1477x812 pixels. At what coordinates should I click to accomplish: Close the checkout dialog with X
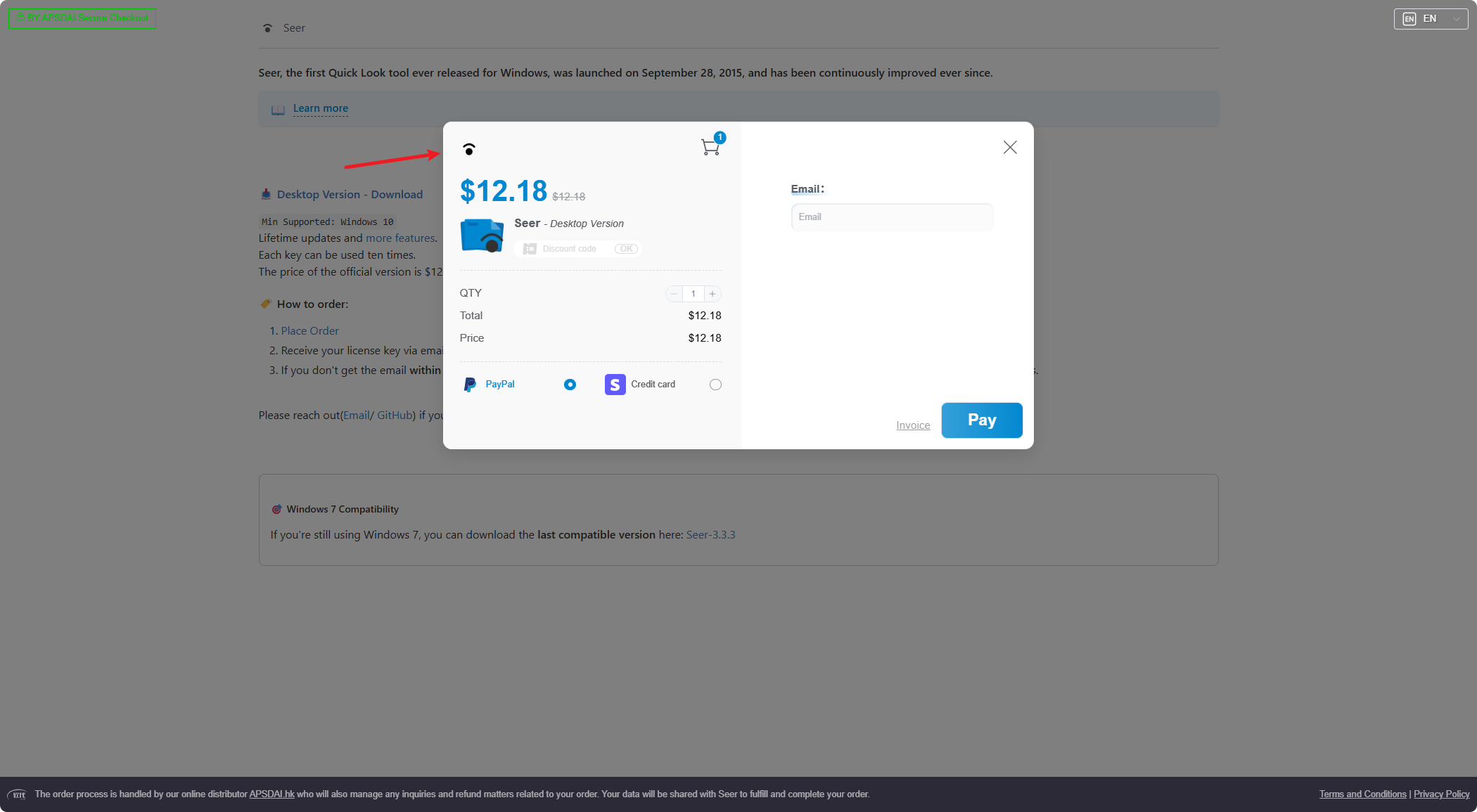tap(1010, 147)
